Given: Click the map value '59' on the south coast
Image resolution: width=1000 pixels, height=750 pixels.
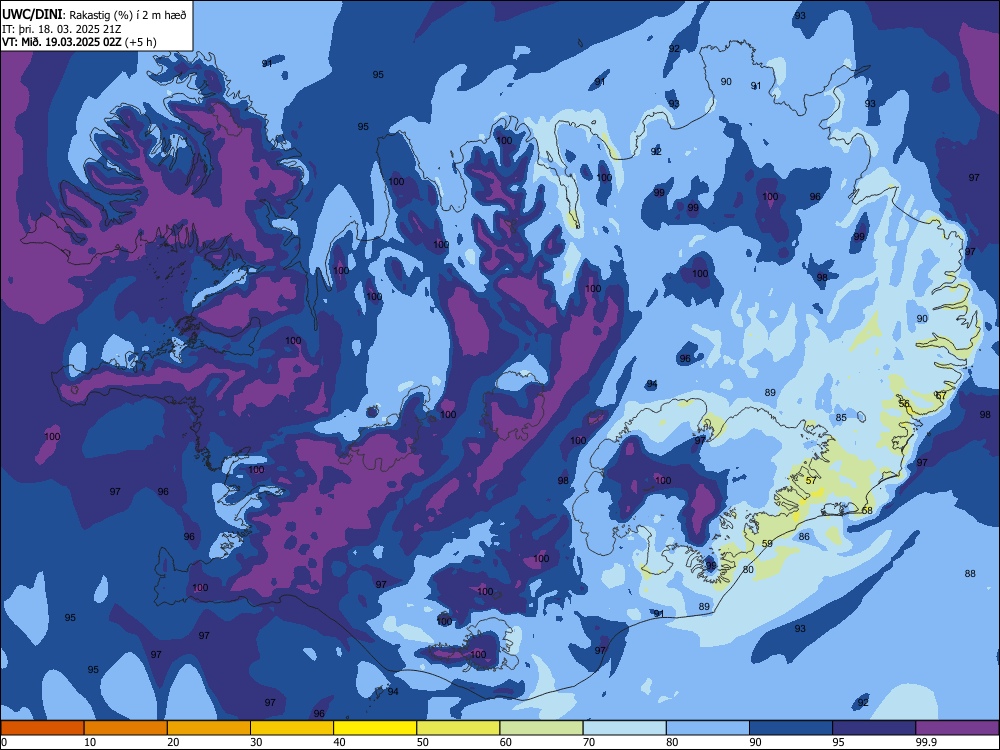Looking at the screenshot, I should 767,543.
